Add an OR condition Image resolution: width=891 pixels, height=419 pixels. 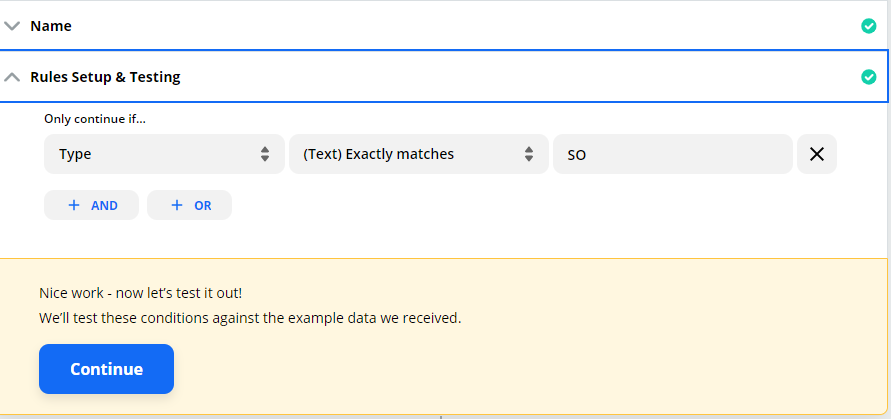click(189, 205)
